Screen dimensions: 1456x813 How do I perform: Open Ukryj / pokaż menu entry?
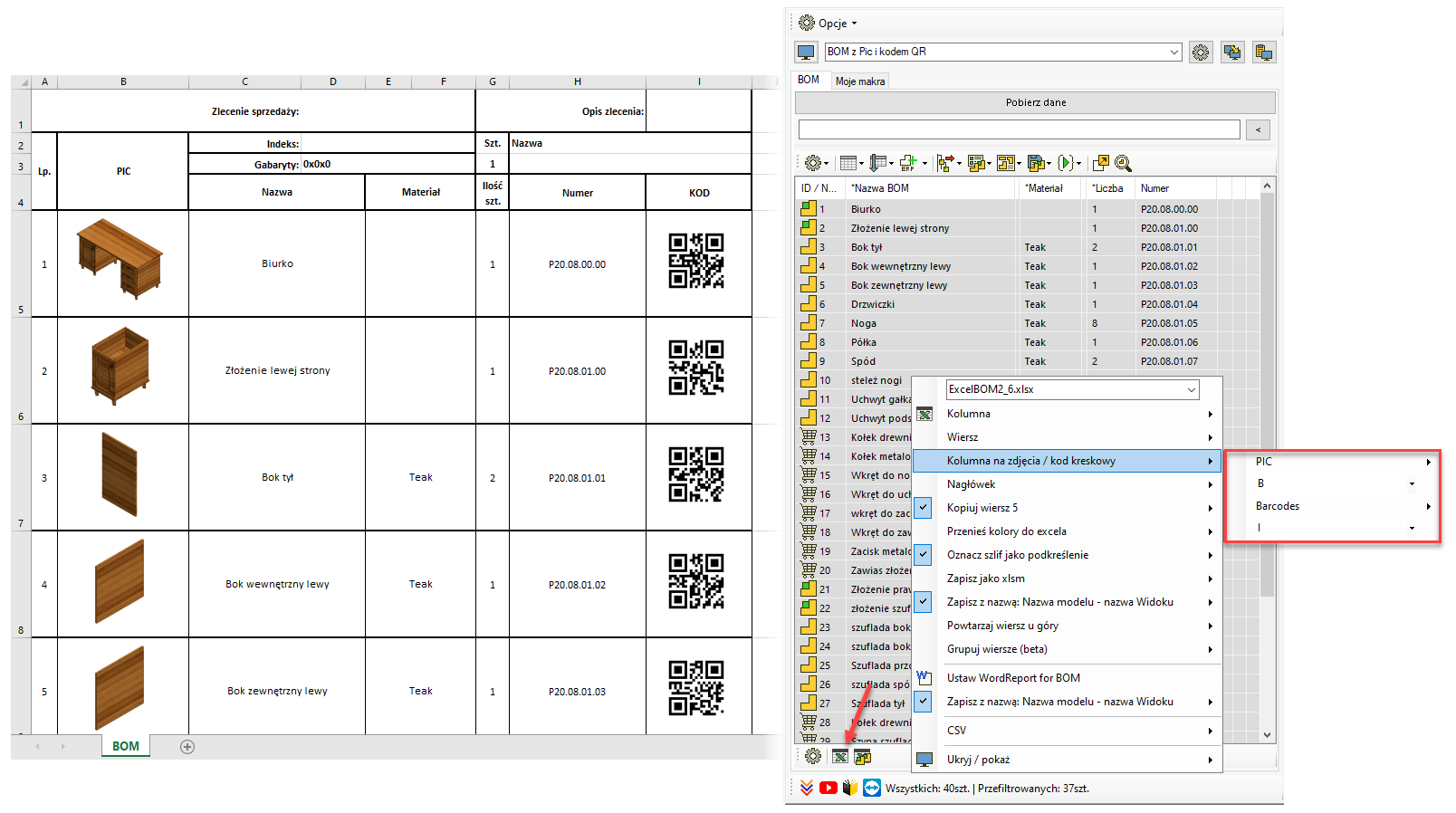[x=1067, y=760]
